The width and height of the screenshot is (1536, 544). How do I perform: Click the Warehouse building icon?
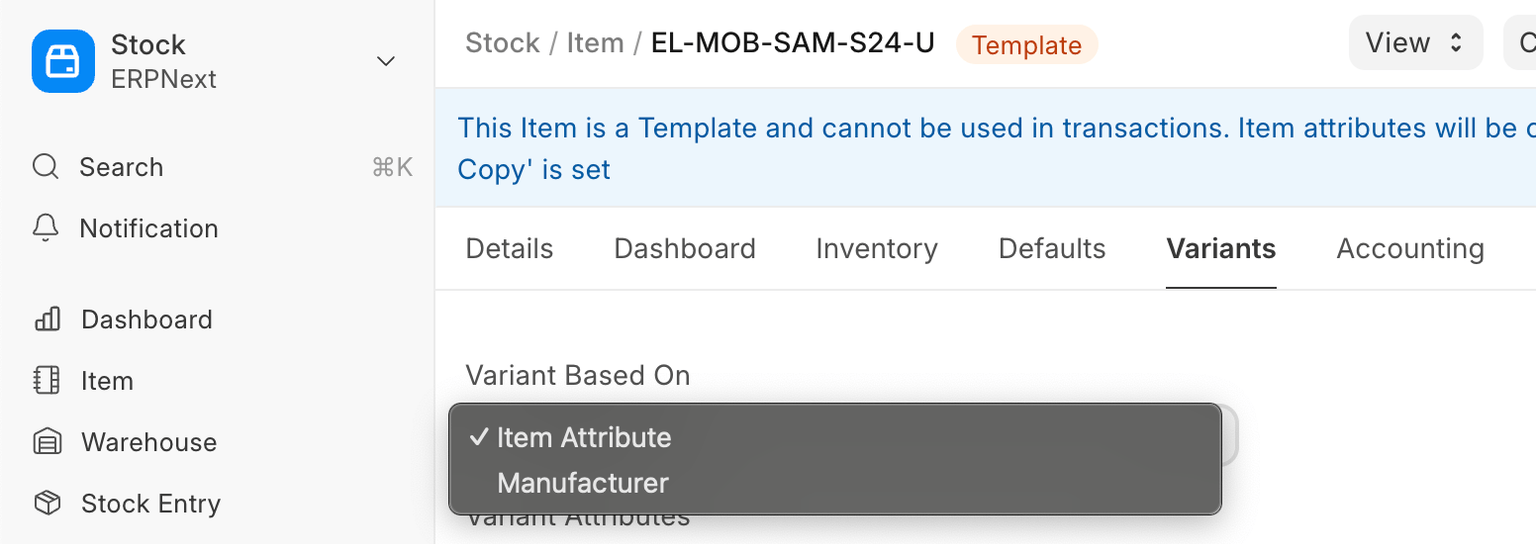pos(47,442)
